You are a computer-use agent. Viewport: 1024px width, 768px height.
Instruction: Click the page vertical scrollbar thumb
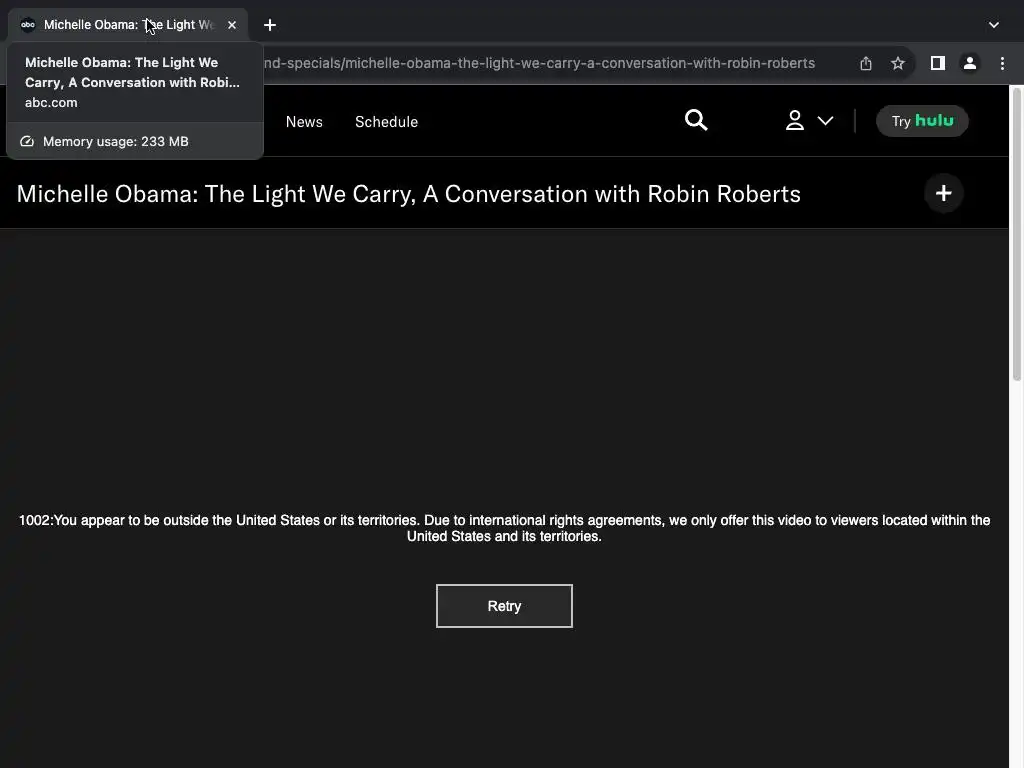(1016, 234)
